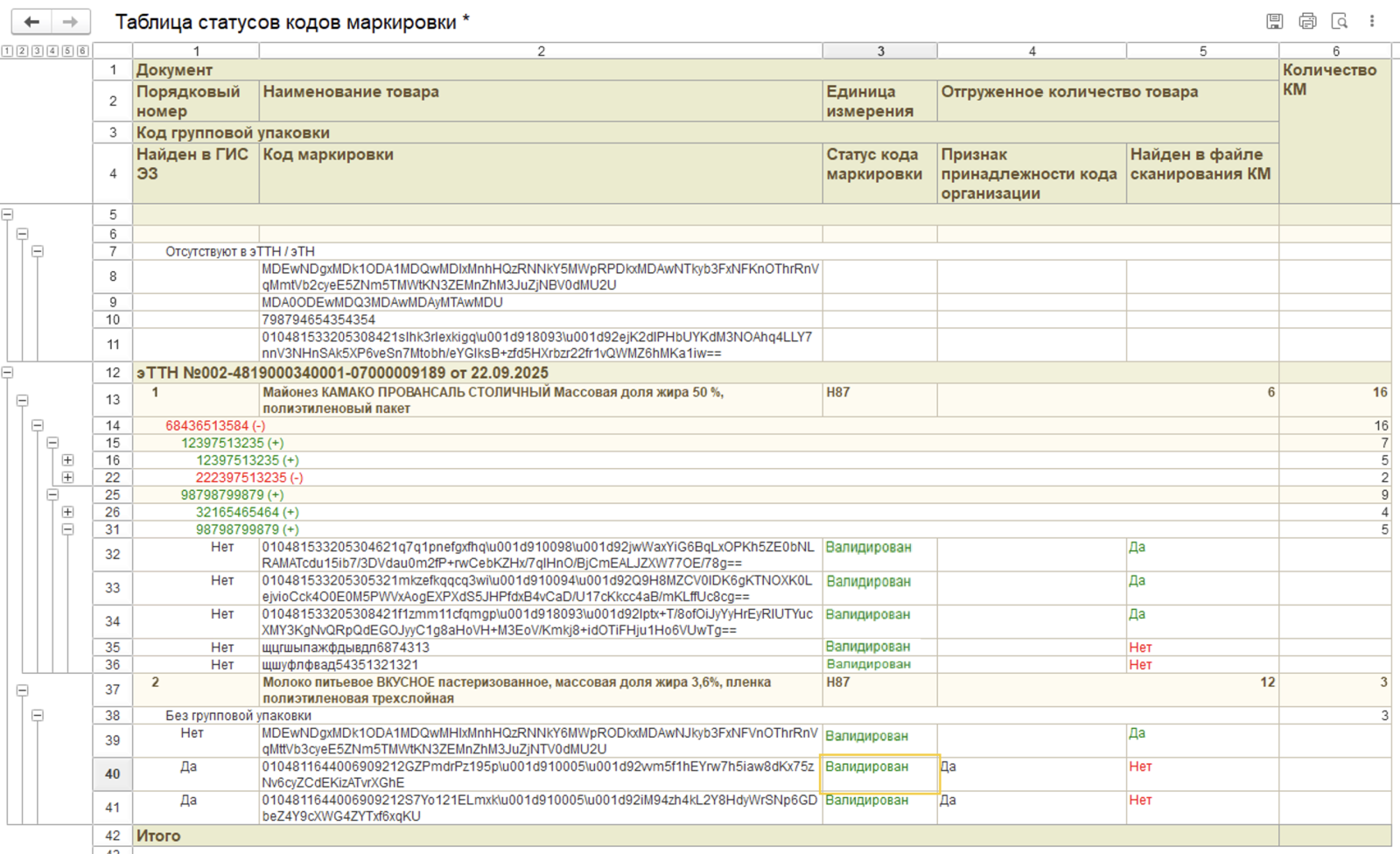Open print preview with the magnifier page icon
The image size is (1400, 854).
1340,22
